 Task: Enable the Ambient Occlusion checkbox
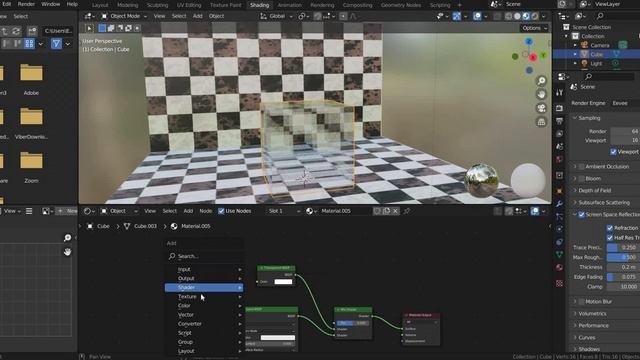(581, 167)
